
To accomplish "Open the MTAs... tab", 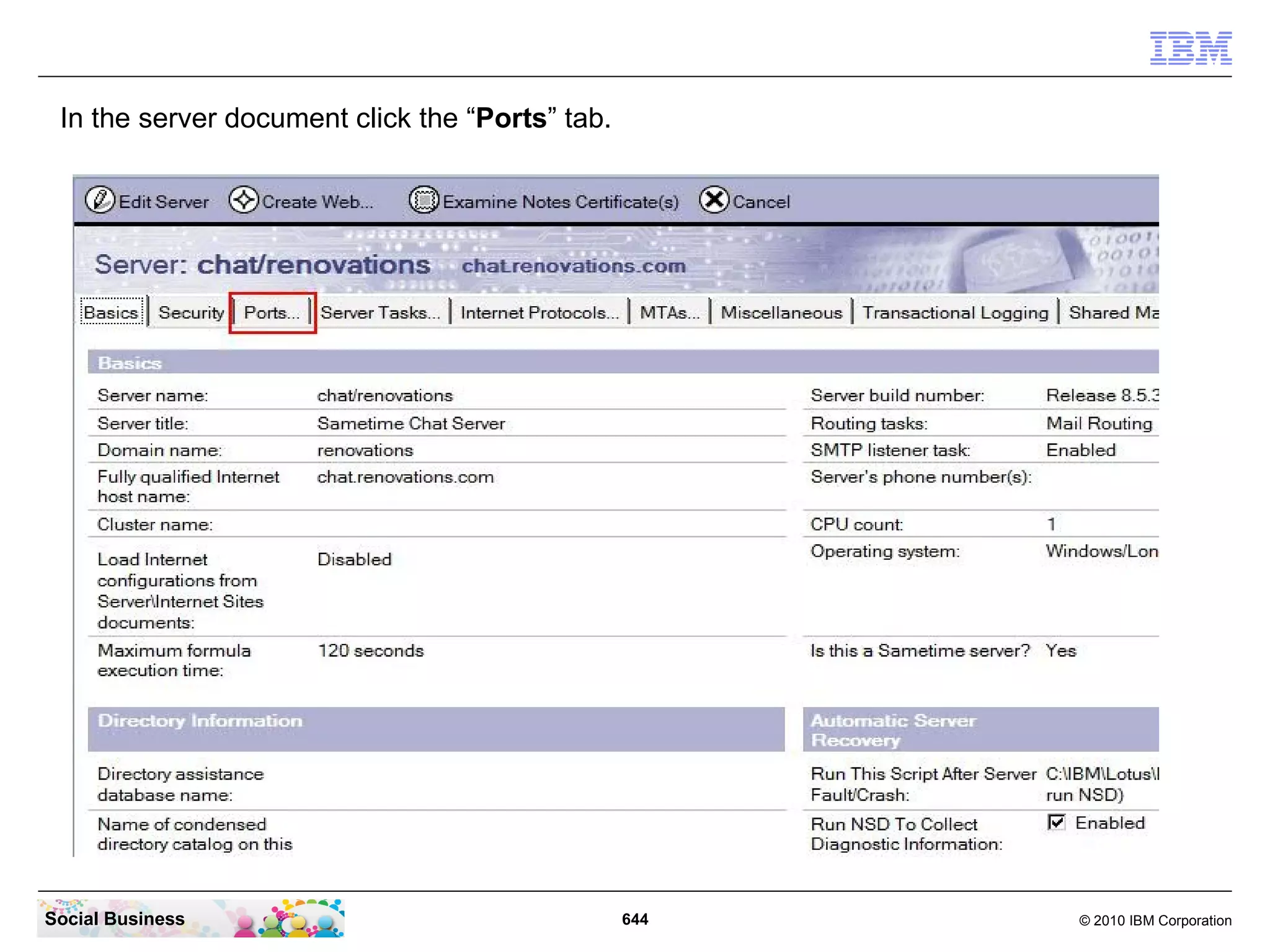I will (x=670, y=312).
